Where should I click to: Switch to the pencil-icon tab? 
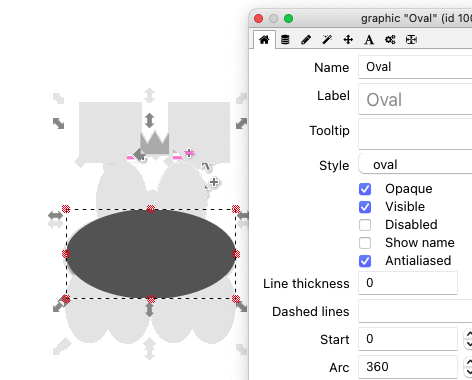point(306,40)
